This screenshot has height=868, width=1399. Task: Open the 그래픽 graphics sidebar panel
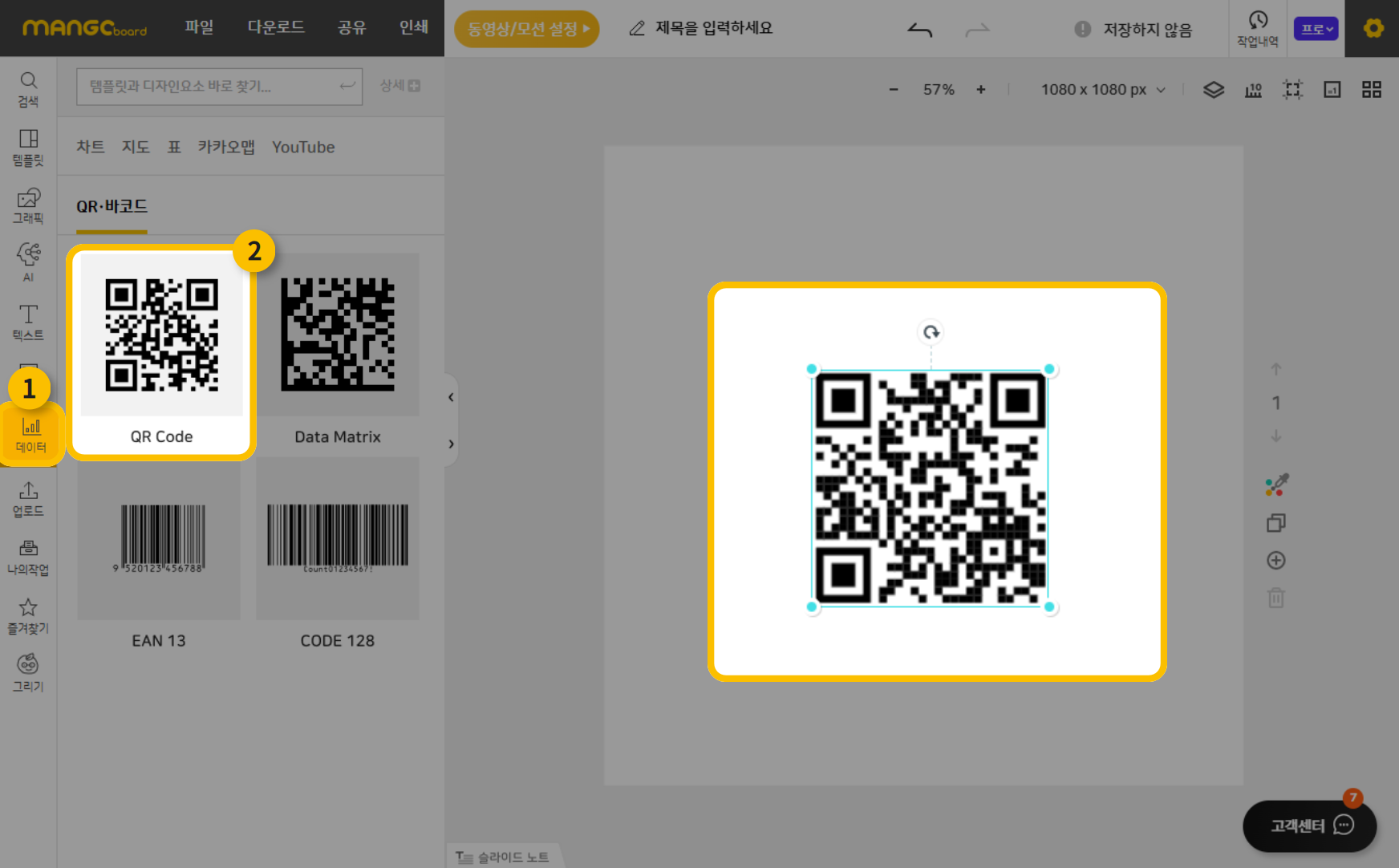pos(28,206)
